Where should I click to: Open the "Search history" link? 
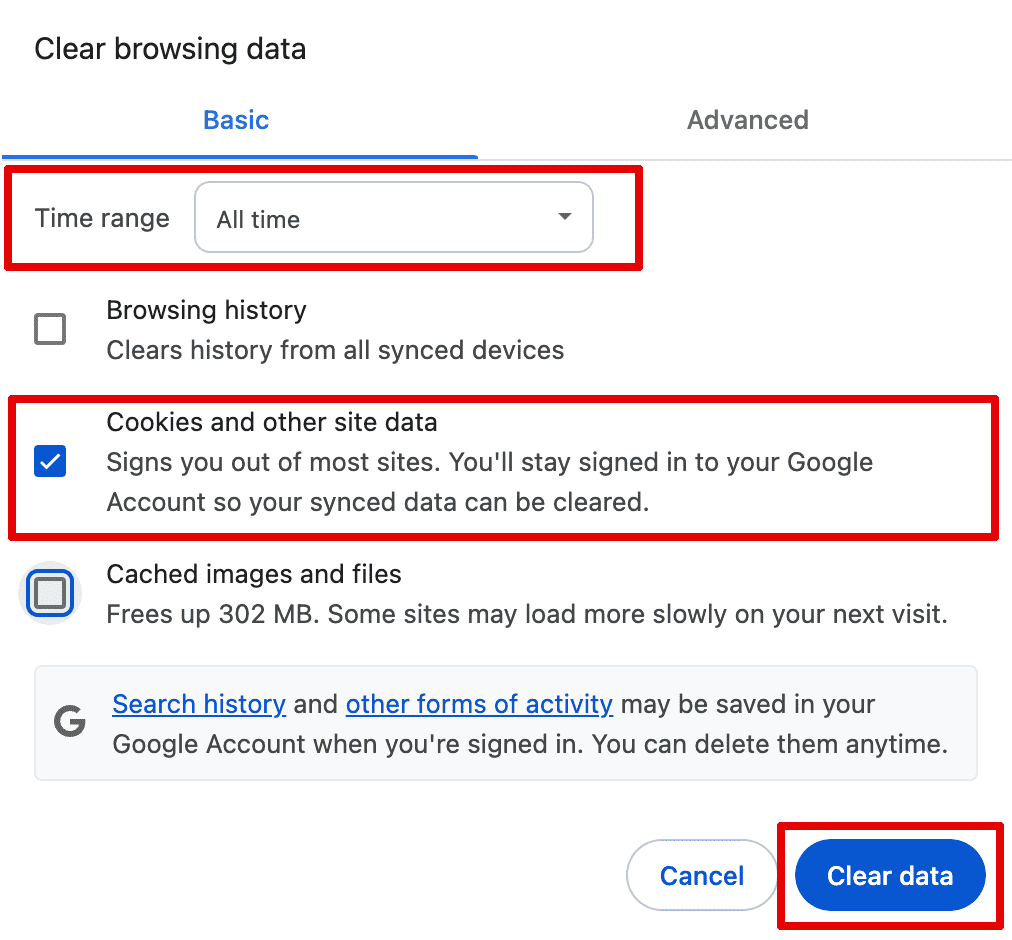(x=199, y=704)
